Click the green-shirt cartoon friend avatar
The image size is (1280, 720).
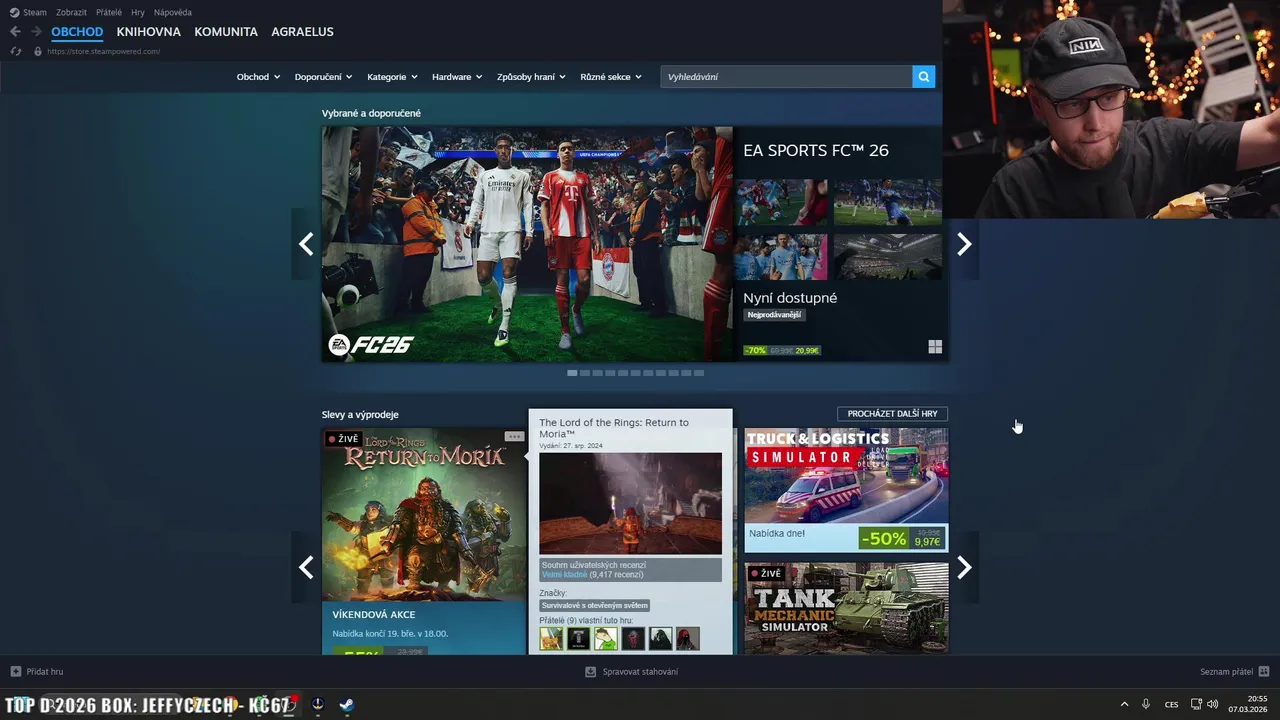tap(605, 638)
